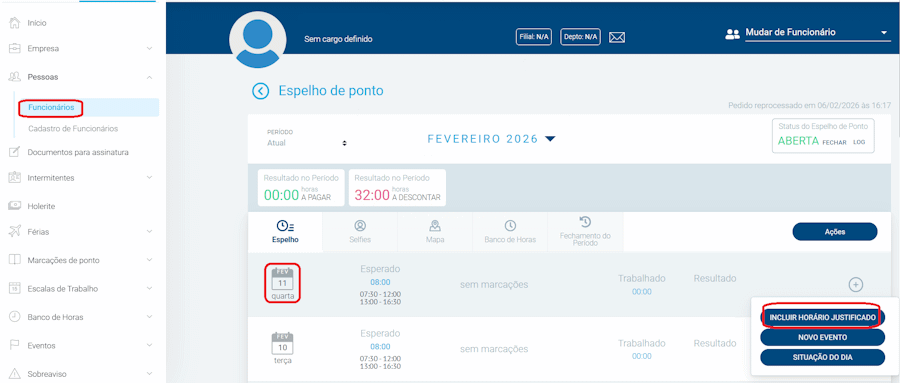Open the Fechamento do Período tab
Viewport: 900px width, 383px height.
click(585, 231)
